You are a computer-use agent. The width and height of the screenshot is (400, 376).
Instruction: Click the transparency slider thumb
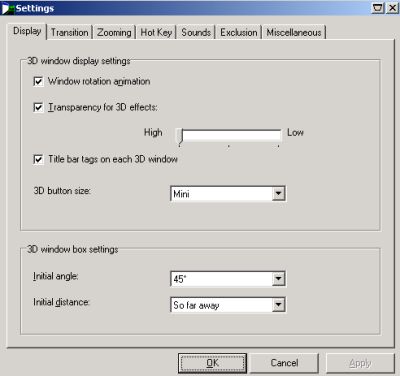click(x=180, y=136)
